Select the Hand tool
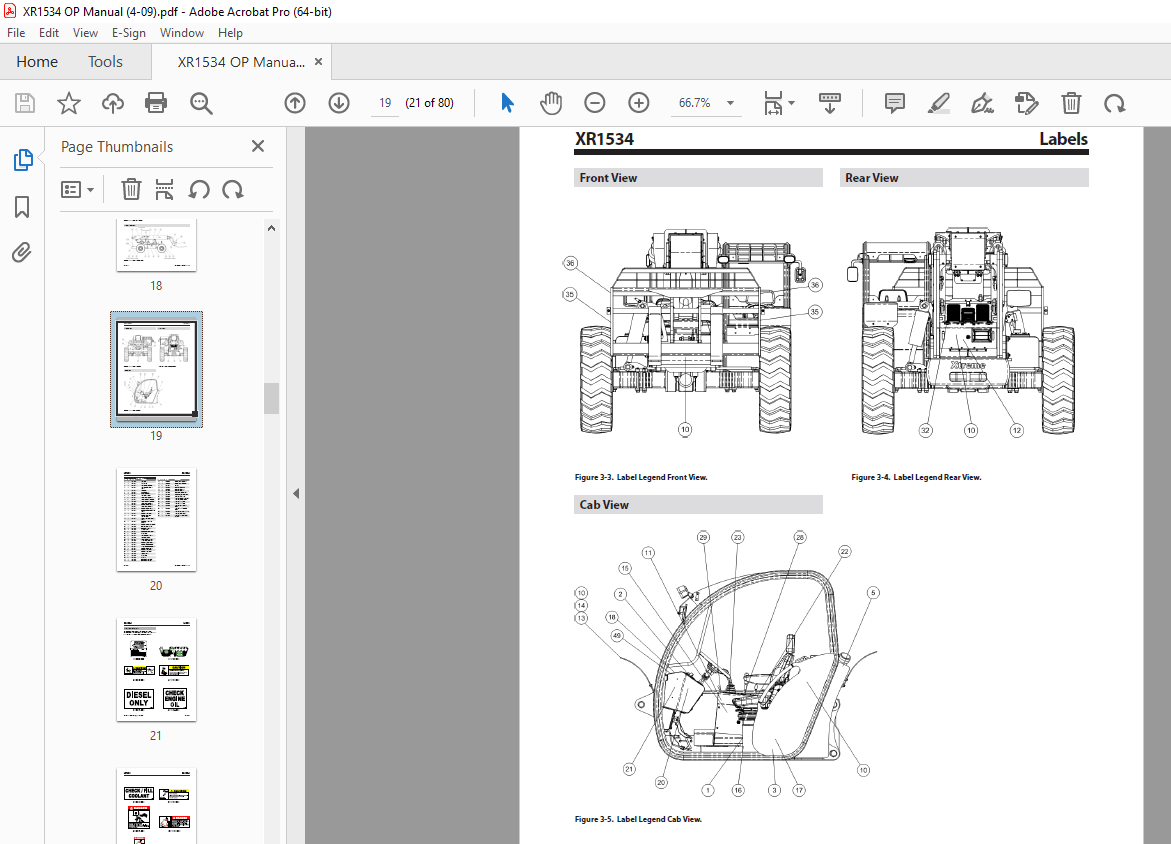The width and height of the screenshot is (1171, 844). click(551, 102)
